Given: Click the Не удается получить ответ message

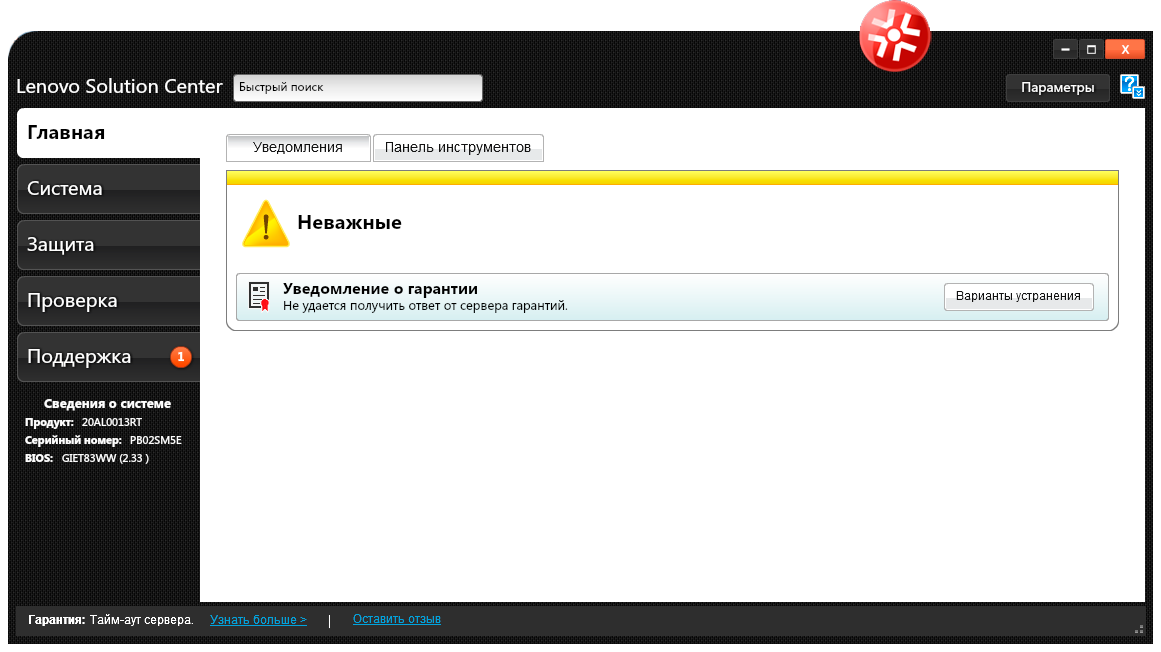Looking at the screenshot, I should [425, 306].
